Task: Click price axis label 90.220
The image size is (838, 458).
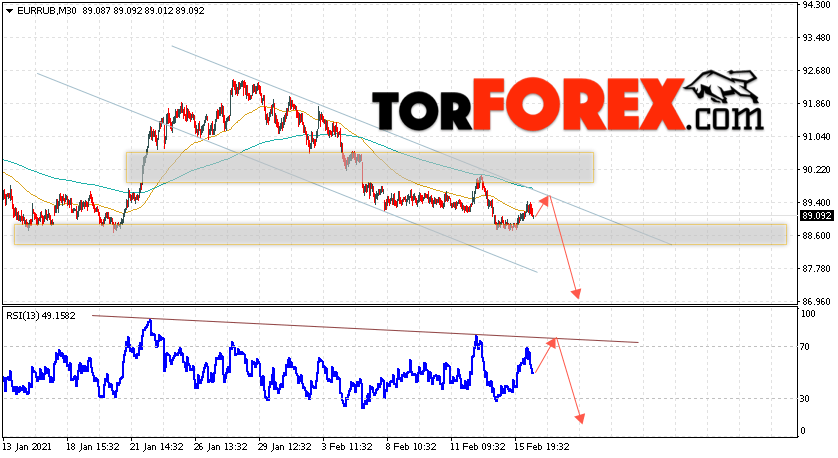Action: click(816, 170)
